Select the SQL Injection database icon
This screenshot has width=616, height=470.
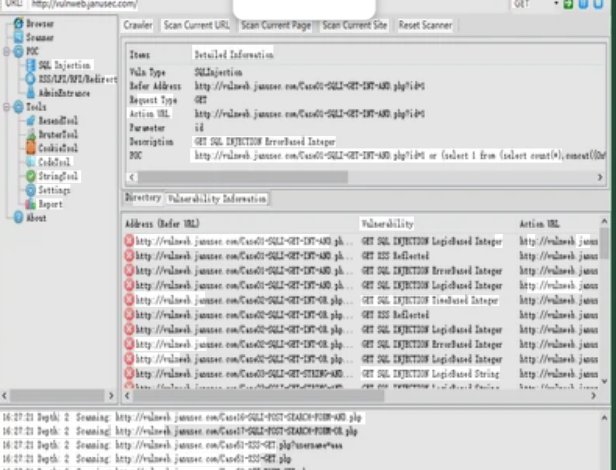pyautogui.click(x=31, y=65)
